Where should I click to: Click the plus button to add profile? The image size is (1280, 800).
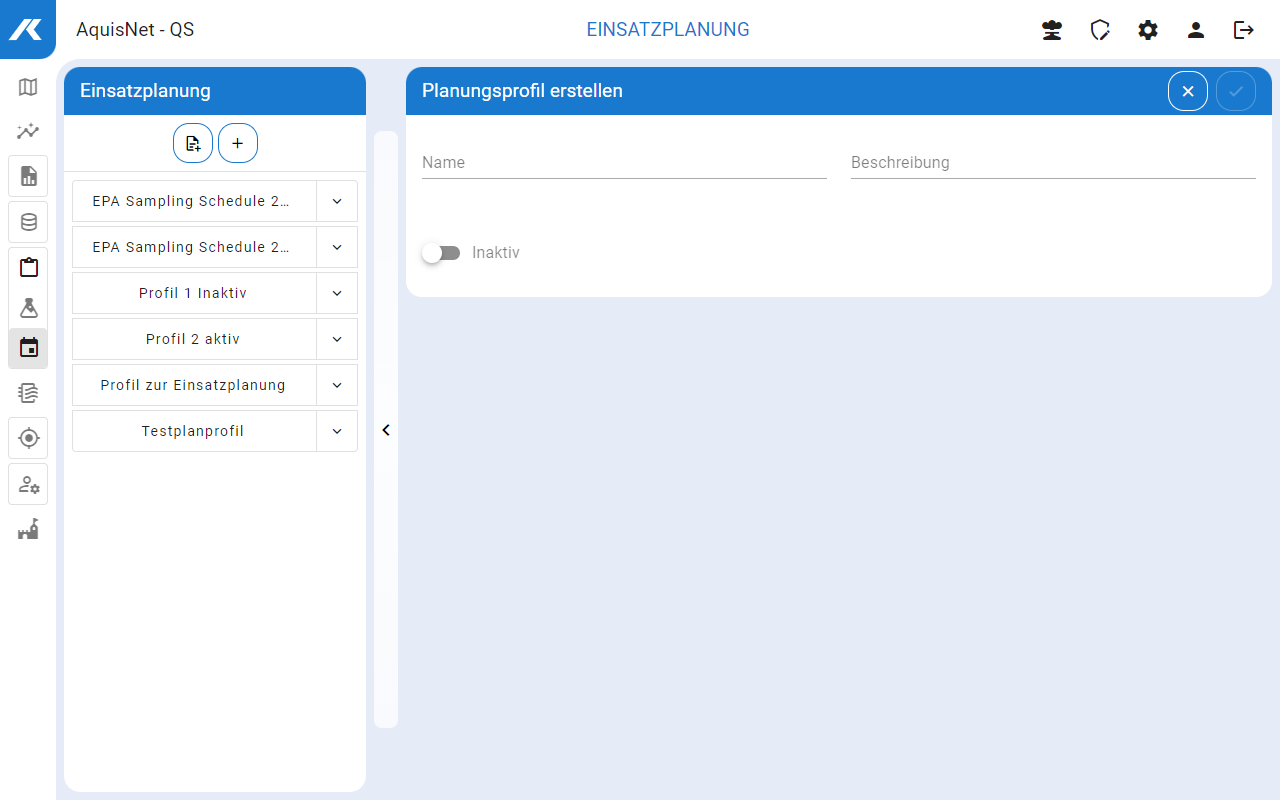238,143
